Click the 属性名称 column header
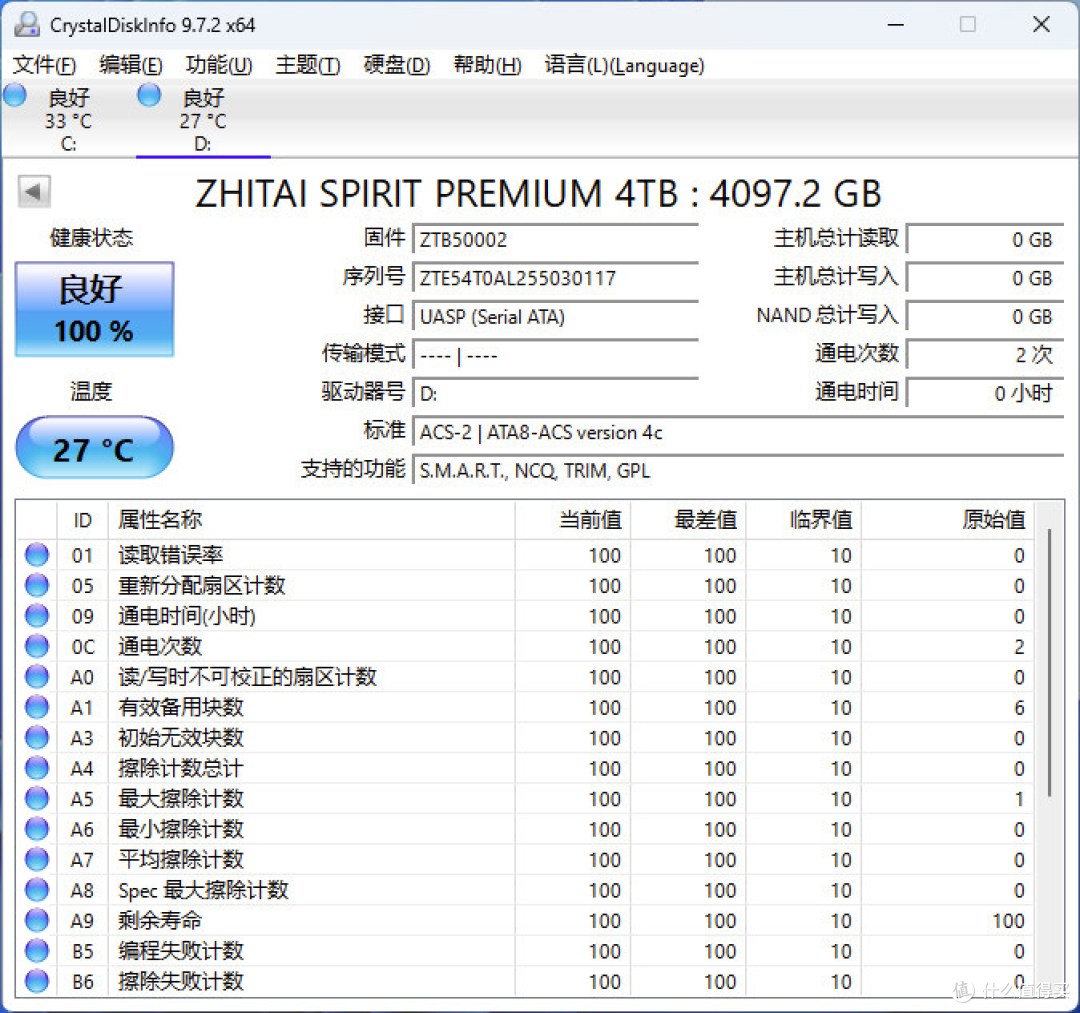The width and height of the screenshot is (1080, 1013). [x=311, y=520]
